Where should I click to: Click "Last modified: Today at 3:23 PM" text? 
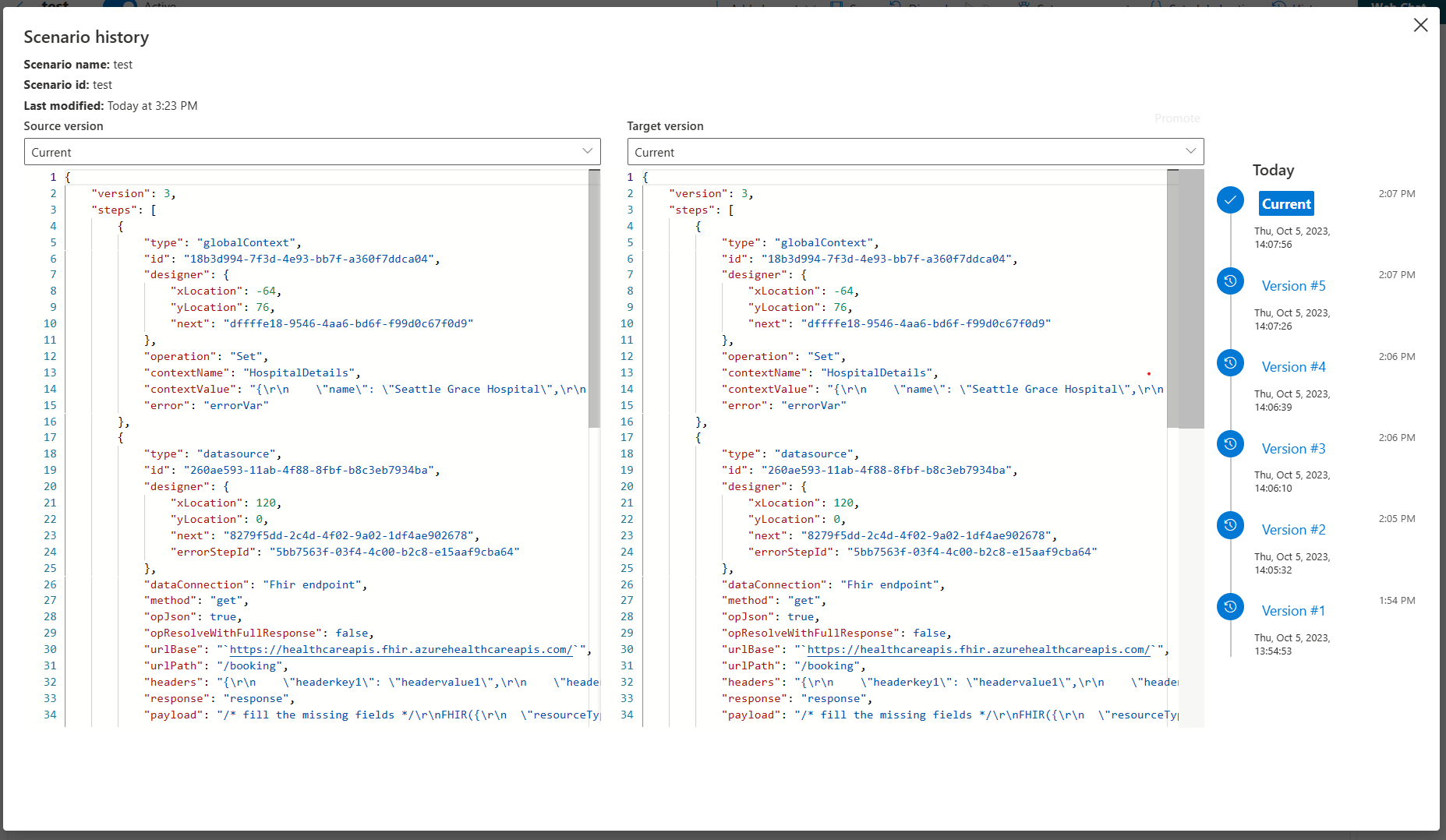110,105
